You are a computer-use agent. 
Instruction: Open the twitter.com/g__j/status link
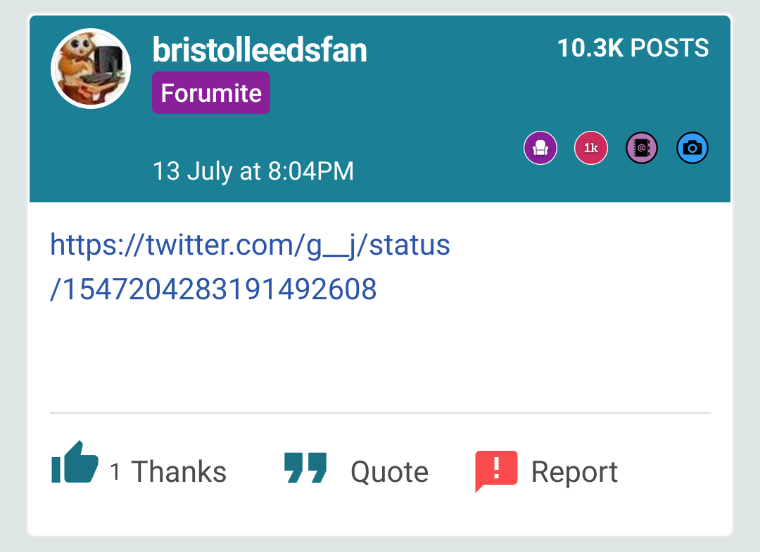[250, 245]
